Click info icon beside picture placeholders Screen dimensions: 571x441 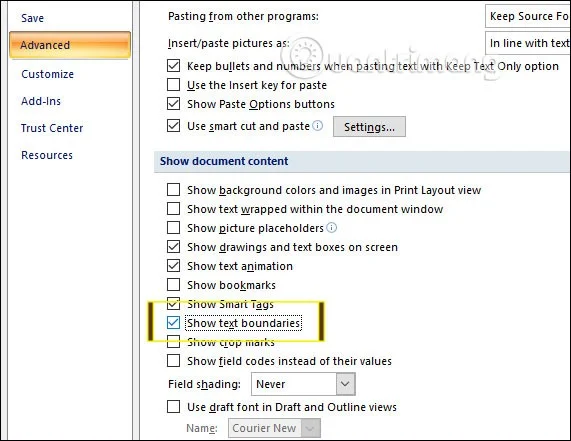[x=331, y=228]
